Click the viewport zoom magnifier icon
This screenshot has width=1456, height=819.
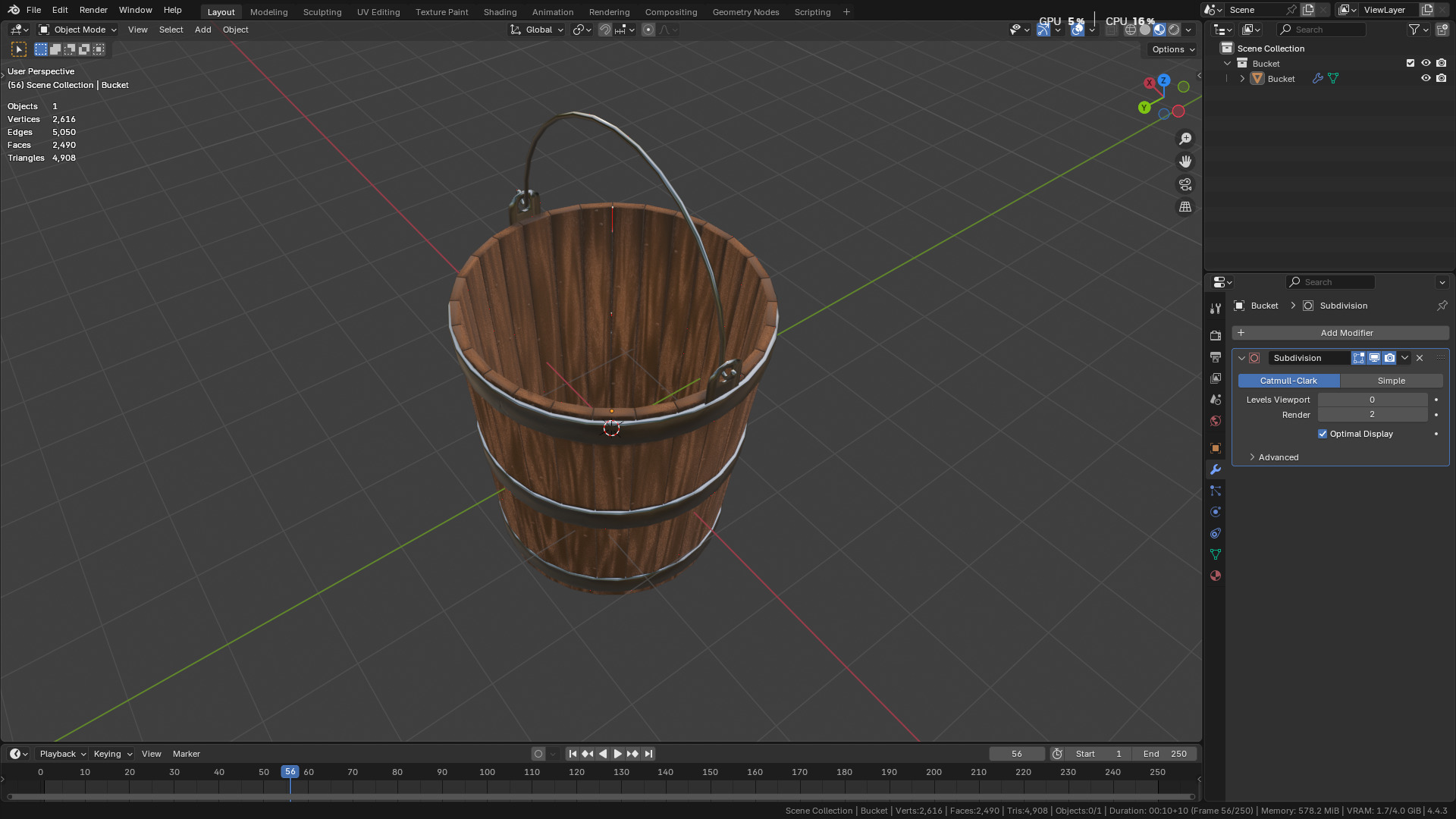(x=1185, y=139)
